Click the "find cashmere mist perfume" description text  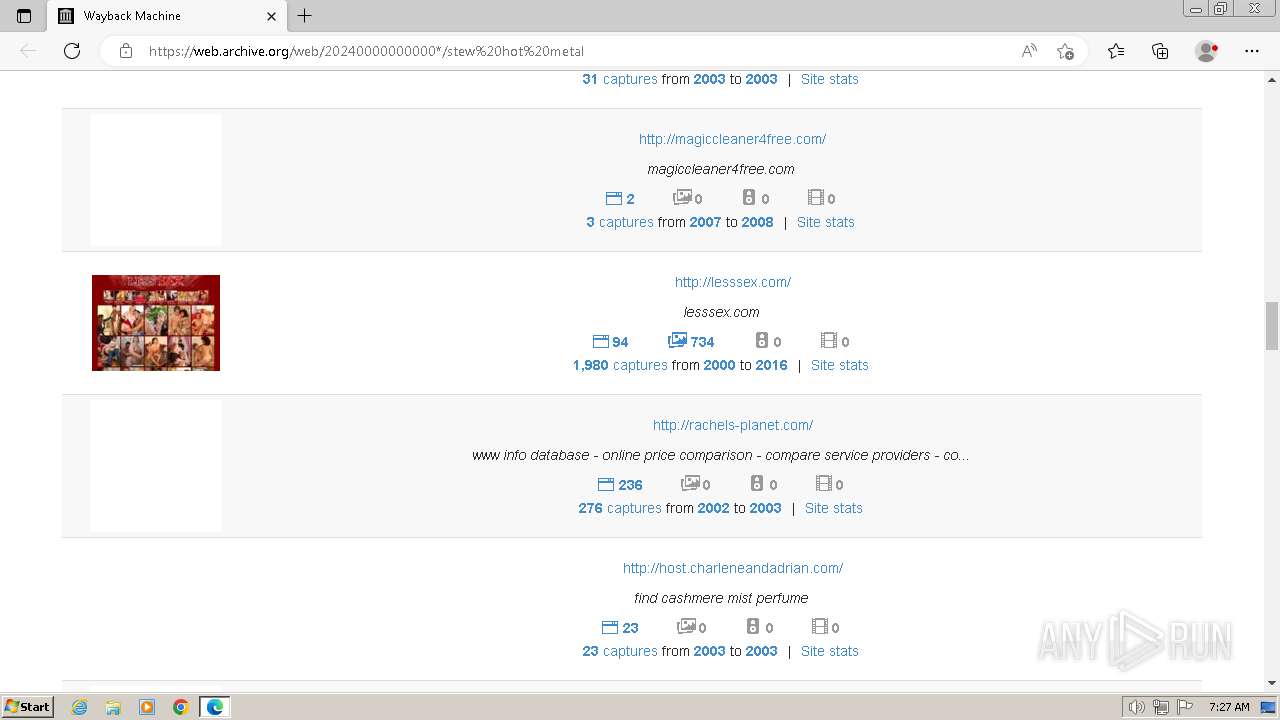pos(721,598)
